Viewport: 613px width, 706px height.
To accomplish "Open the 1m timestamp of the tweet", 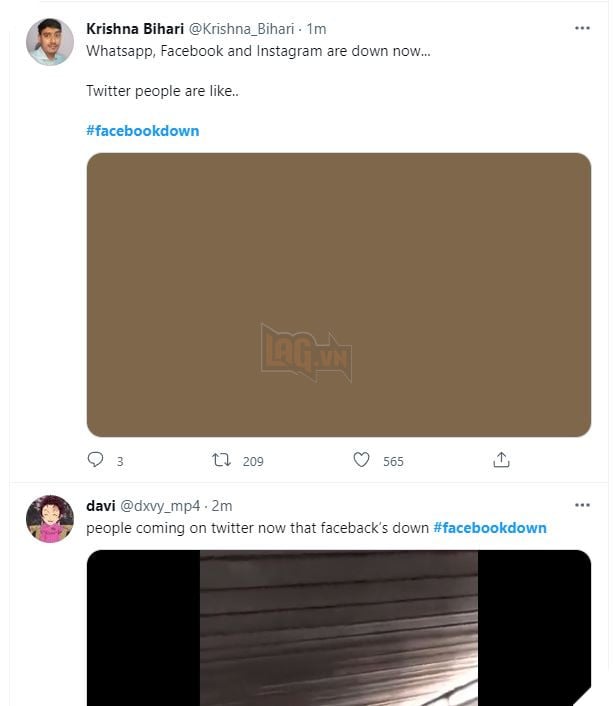I will coord(316,29).
